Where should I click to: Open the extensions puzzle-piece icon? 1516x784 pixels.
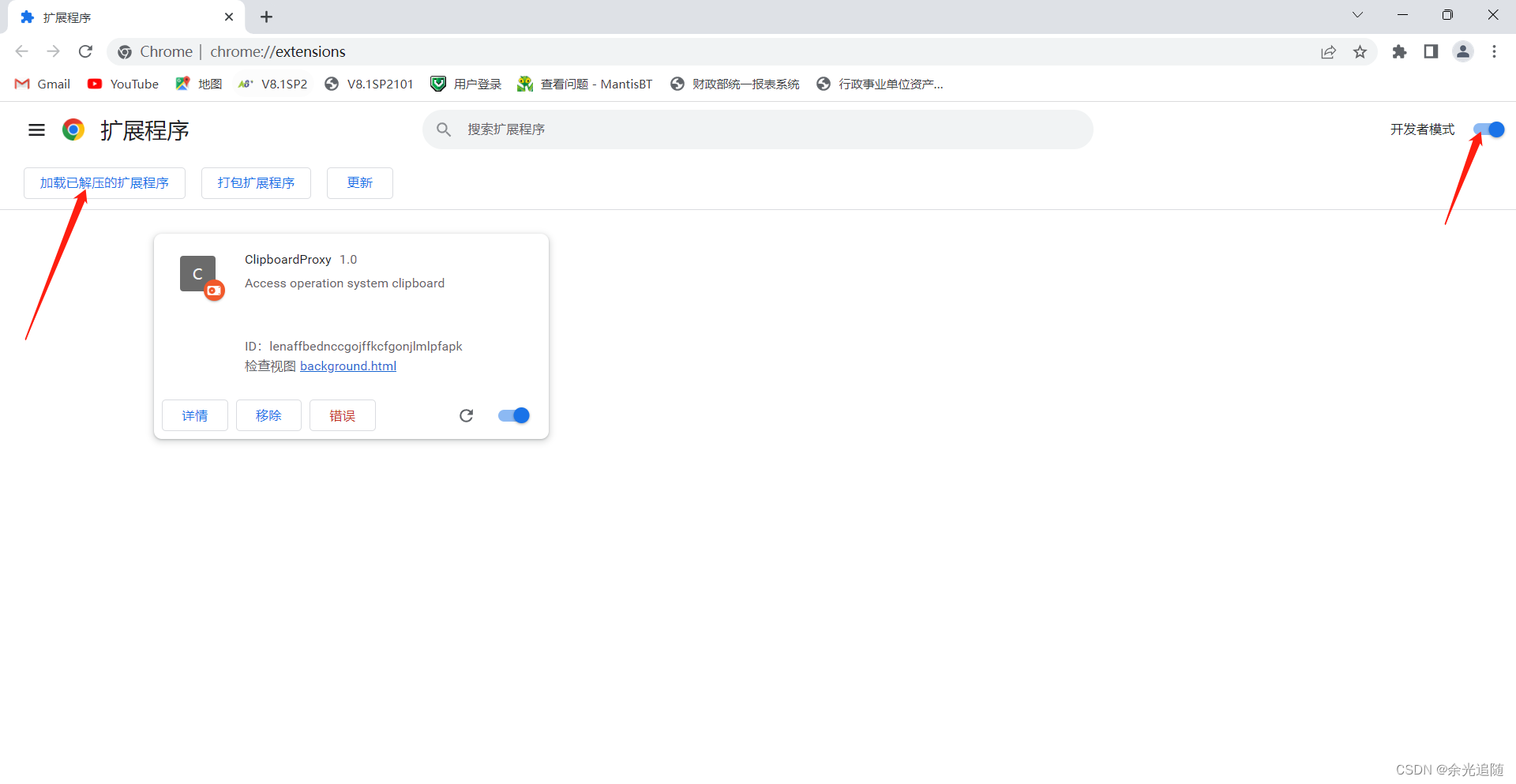coord(1400,51)
